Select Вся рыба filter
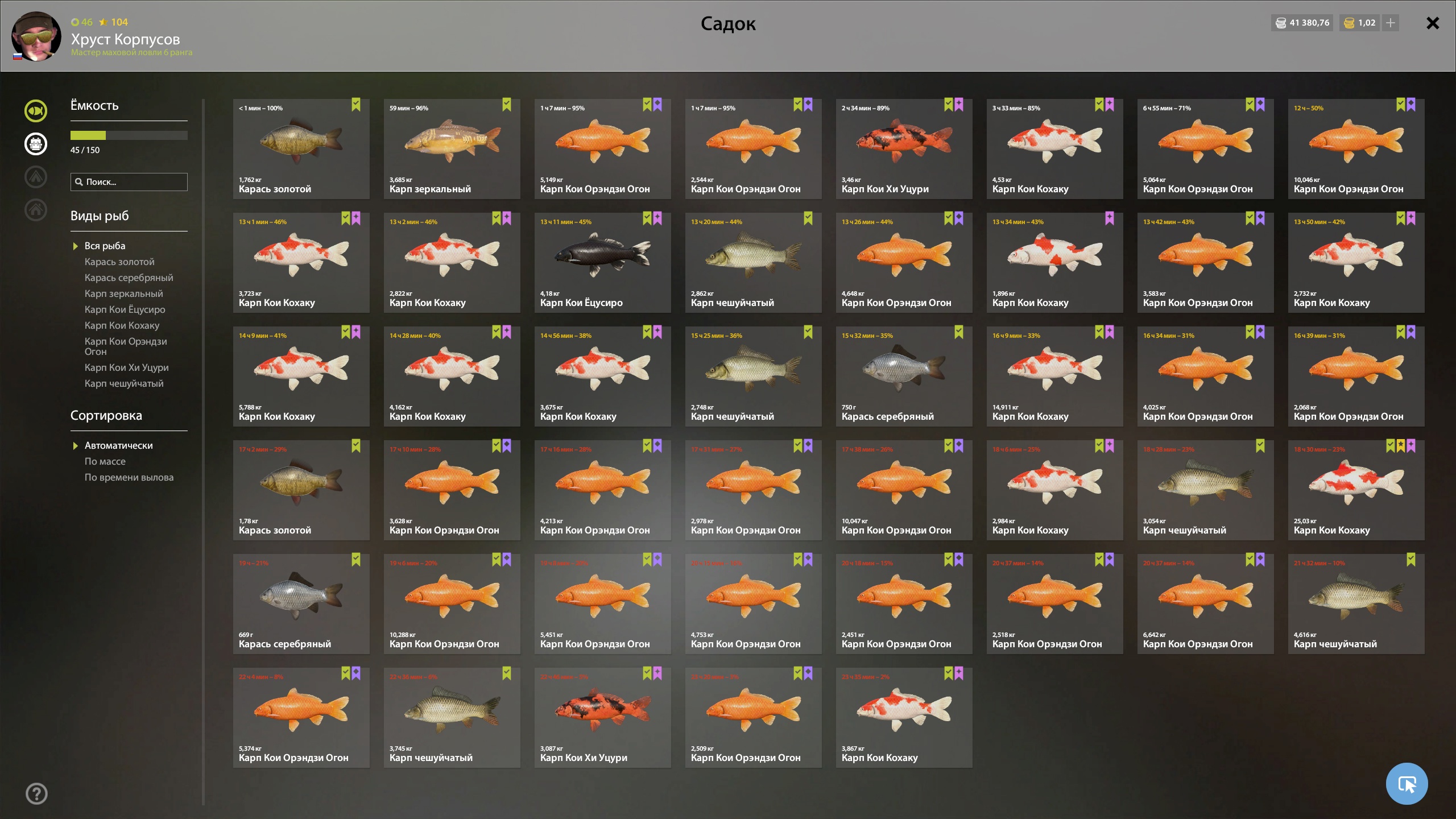The height and width of the screenshot is (819, 1456). click(x=105, y=246)
